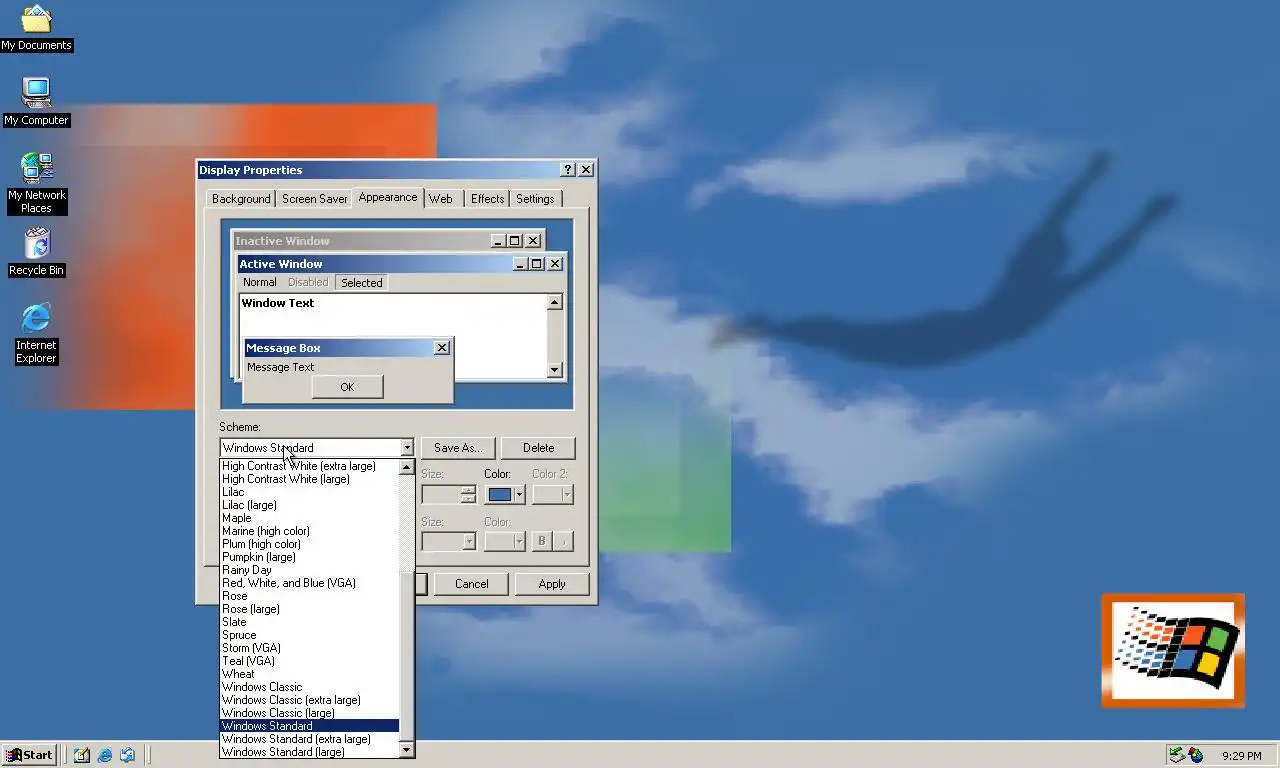This screenshot has height=768, width=1280.
Task: Choose Pumpkin (large) scheme
Action: coord(310,557)
